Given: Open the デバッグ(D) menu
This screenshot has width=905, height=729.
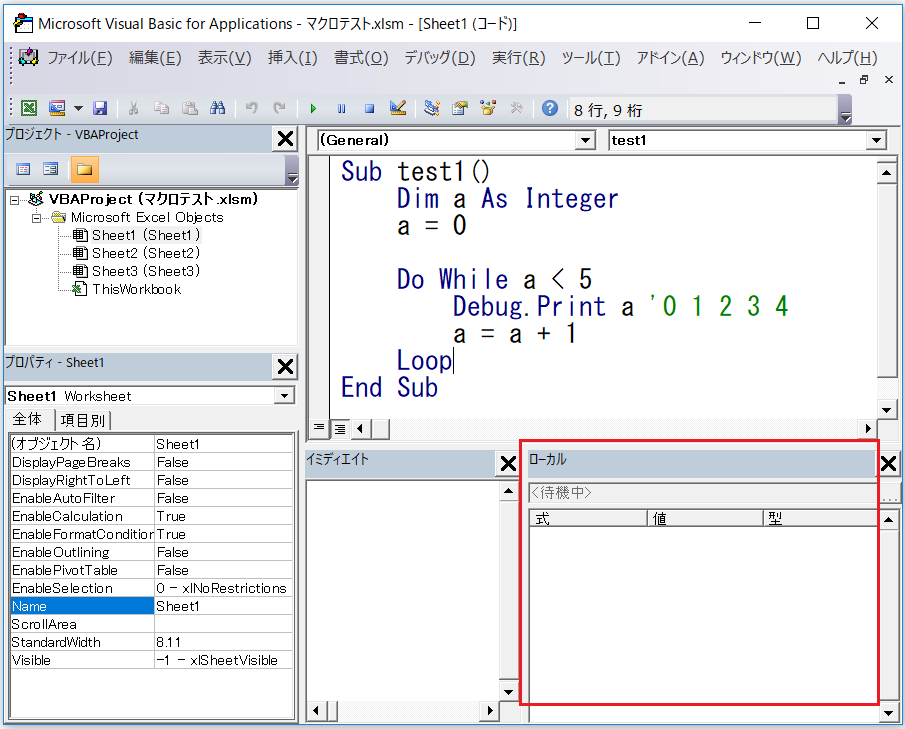Looking at the screenshot, I should point(439,58).
